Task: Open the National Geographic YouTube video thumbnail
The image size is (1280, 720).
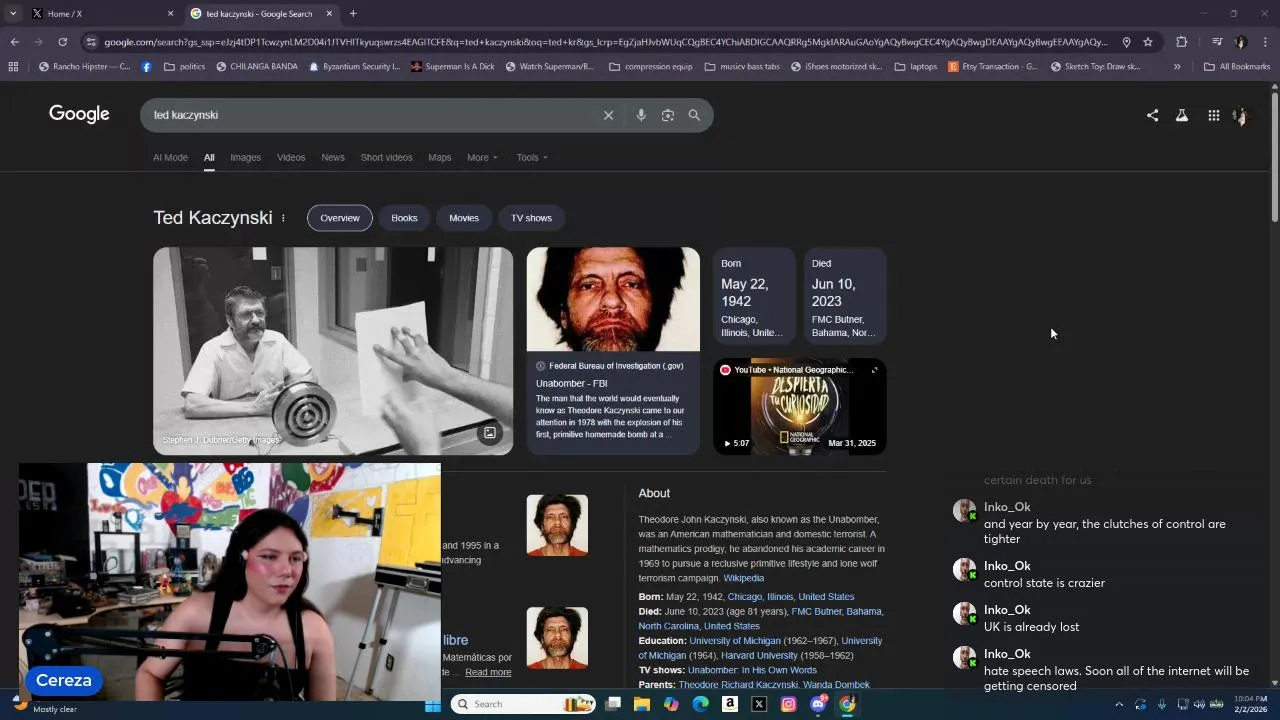Action: pos(800,406)
